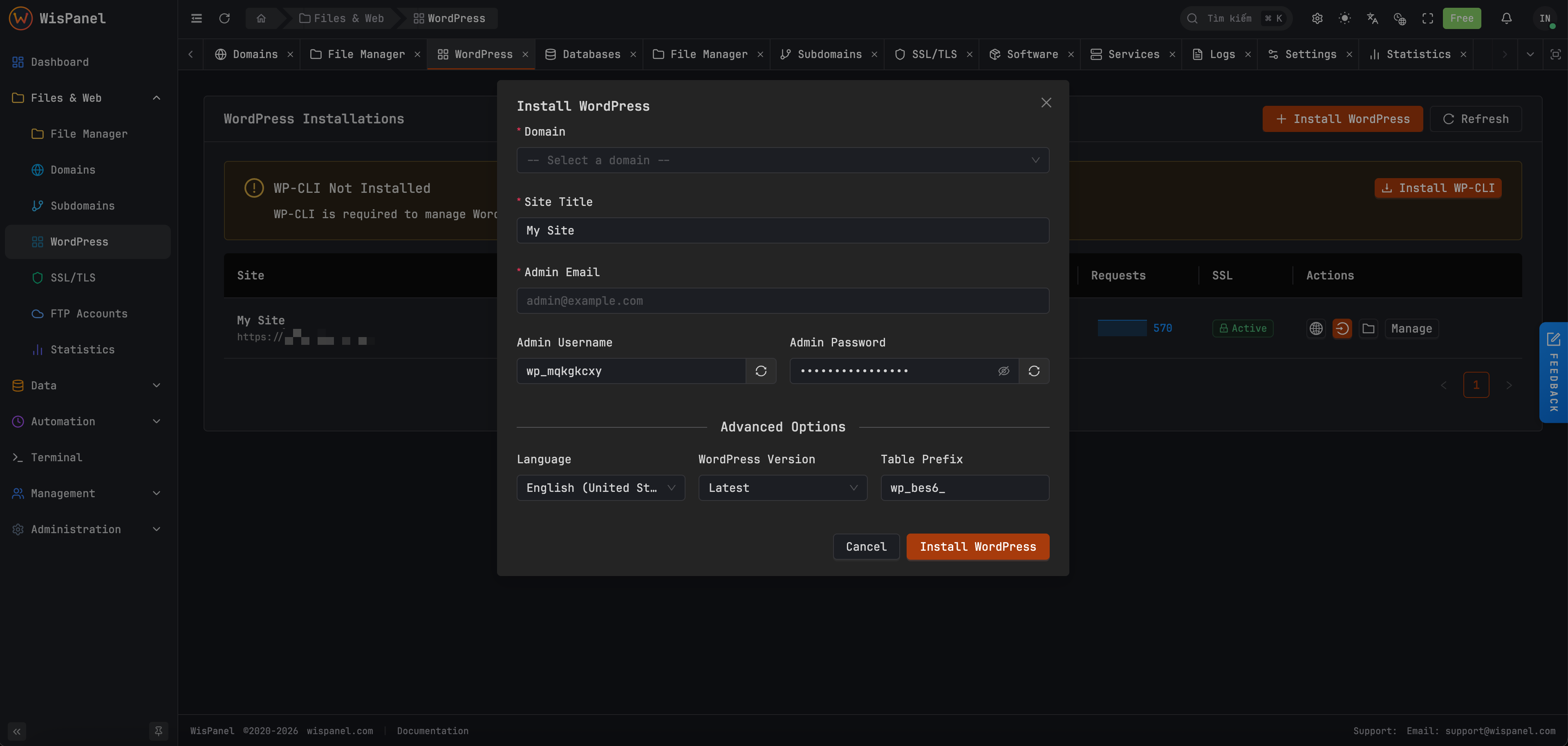Click the orange auto-login action icon
This screenshot has height=746, width=1568.
point(1342,328)
